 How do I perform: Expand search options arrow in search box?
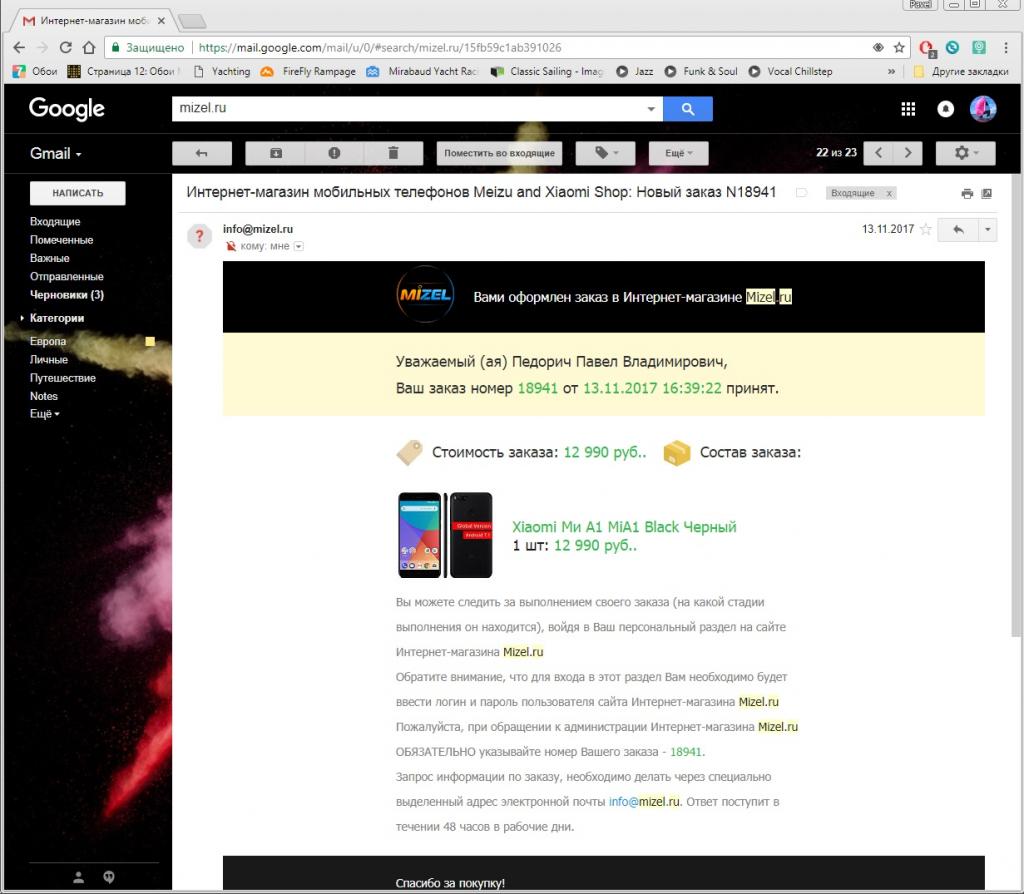tap(651, 108)
